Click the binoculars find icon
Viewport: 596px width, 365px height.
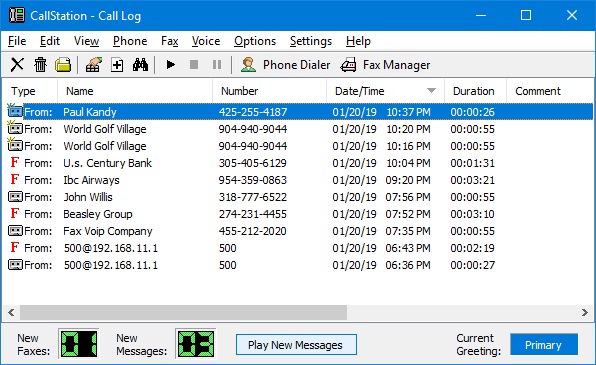click(x=140, y=65)
